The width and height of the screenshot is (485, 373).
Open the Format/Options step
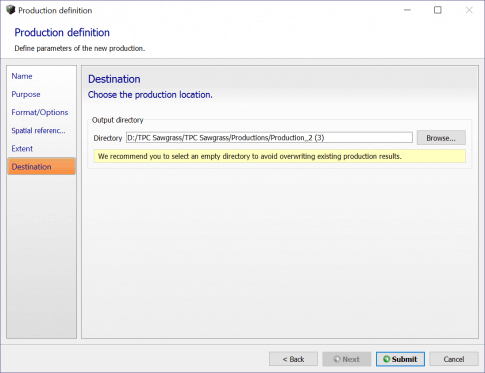pos(40,112)
